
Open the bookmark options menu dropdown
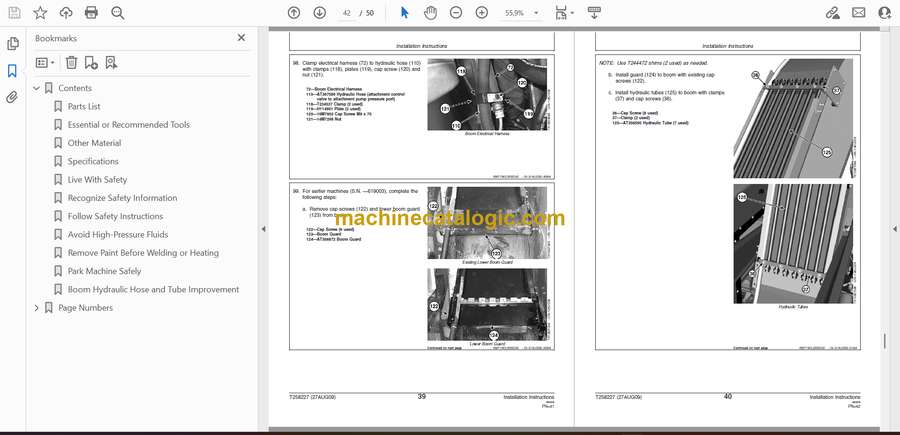pyautogui.click(x=46, y=62)
